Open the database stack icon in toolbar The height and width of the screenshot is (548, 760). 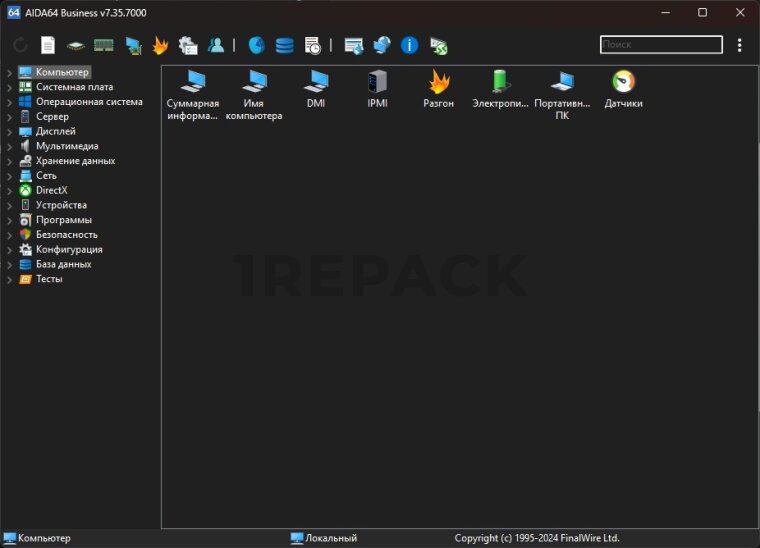[285, 45]
